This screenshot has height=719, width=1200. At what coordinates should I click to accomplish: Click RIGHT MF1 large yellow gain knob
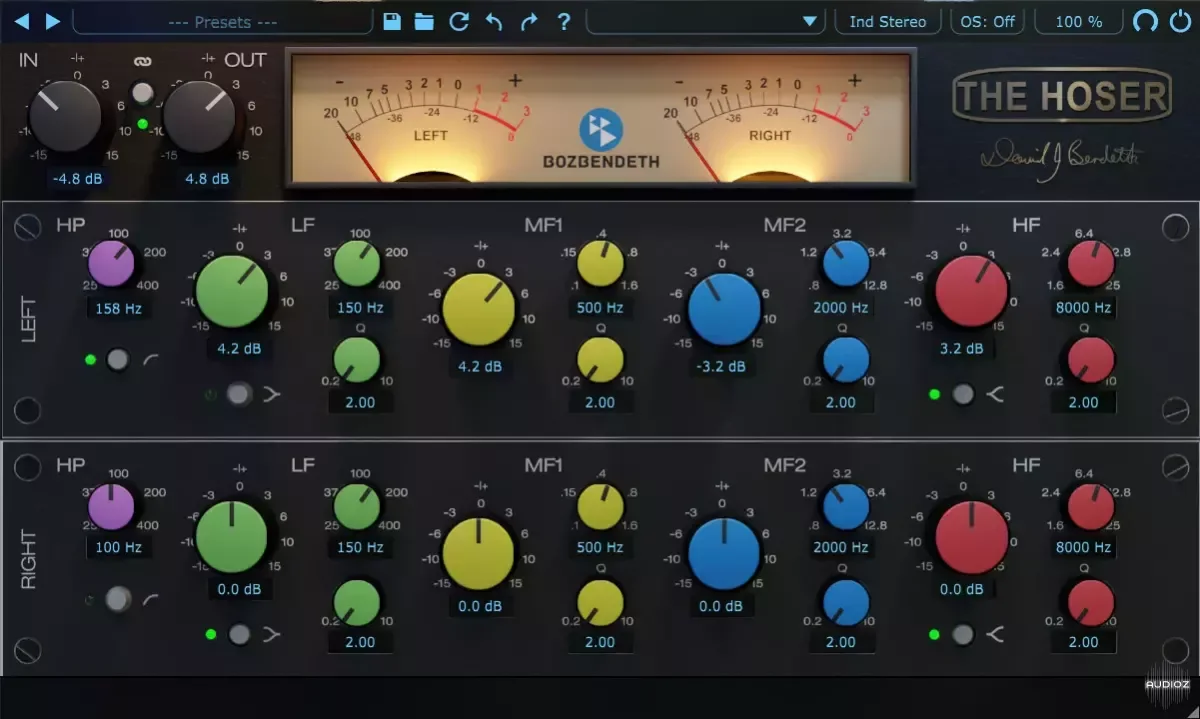[x=479, y=553]
